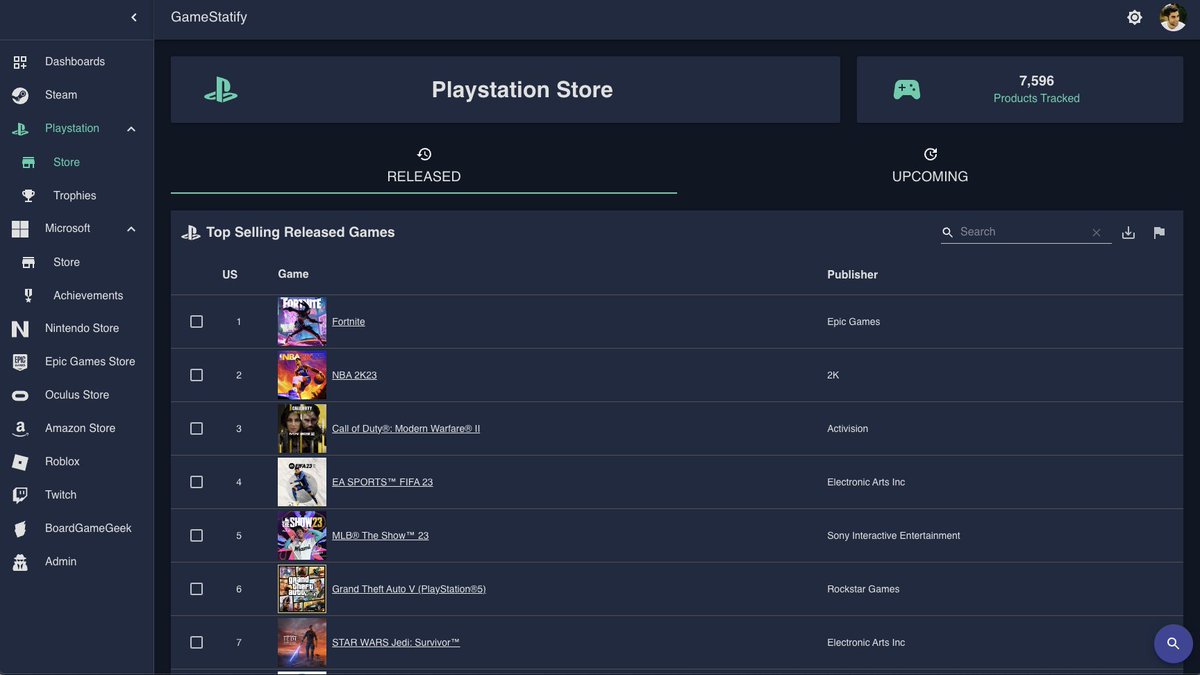Check the NBA 2K23 row checkbox

pyautogui.click(x=196, y=375)
